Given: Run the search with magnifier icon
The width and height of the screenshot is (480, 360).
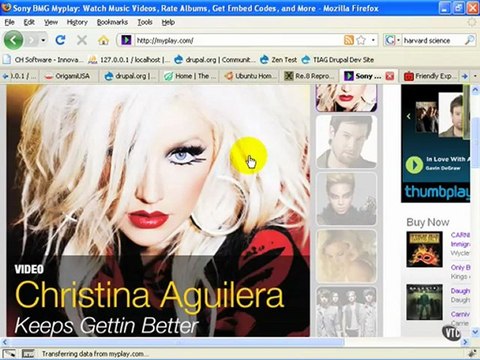Looking at the screenshot, I should pyautogui.click(x=470, y=40).
